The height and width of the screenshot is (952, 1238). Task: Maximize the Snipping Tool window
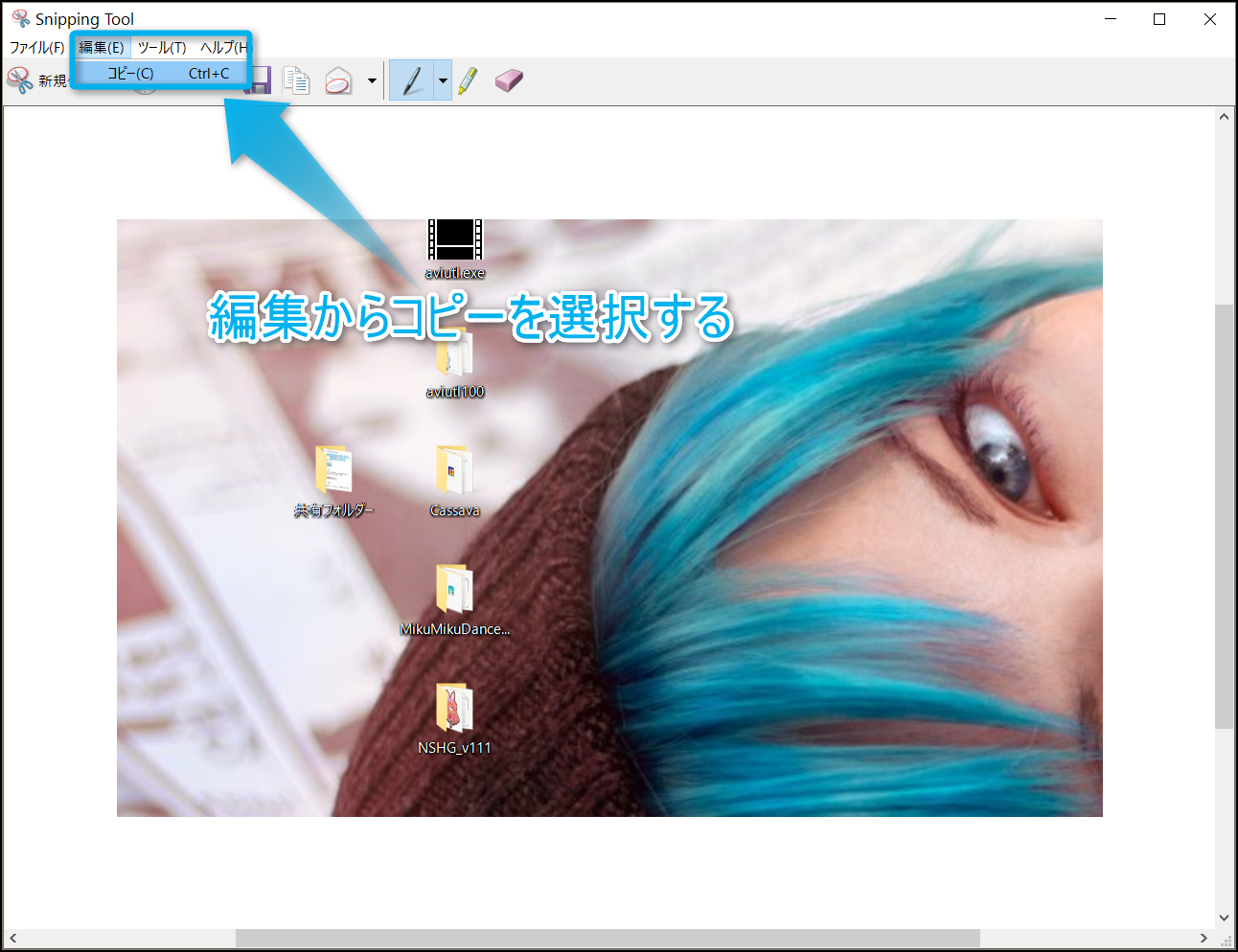(1159, 19)
